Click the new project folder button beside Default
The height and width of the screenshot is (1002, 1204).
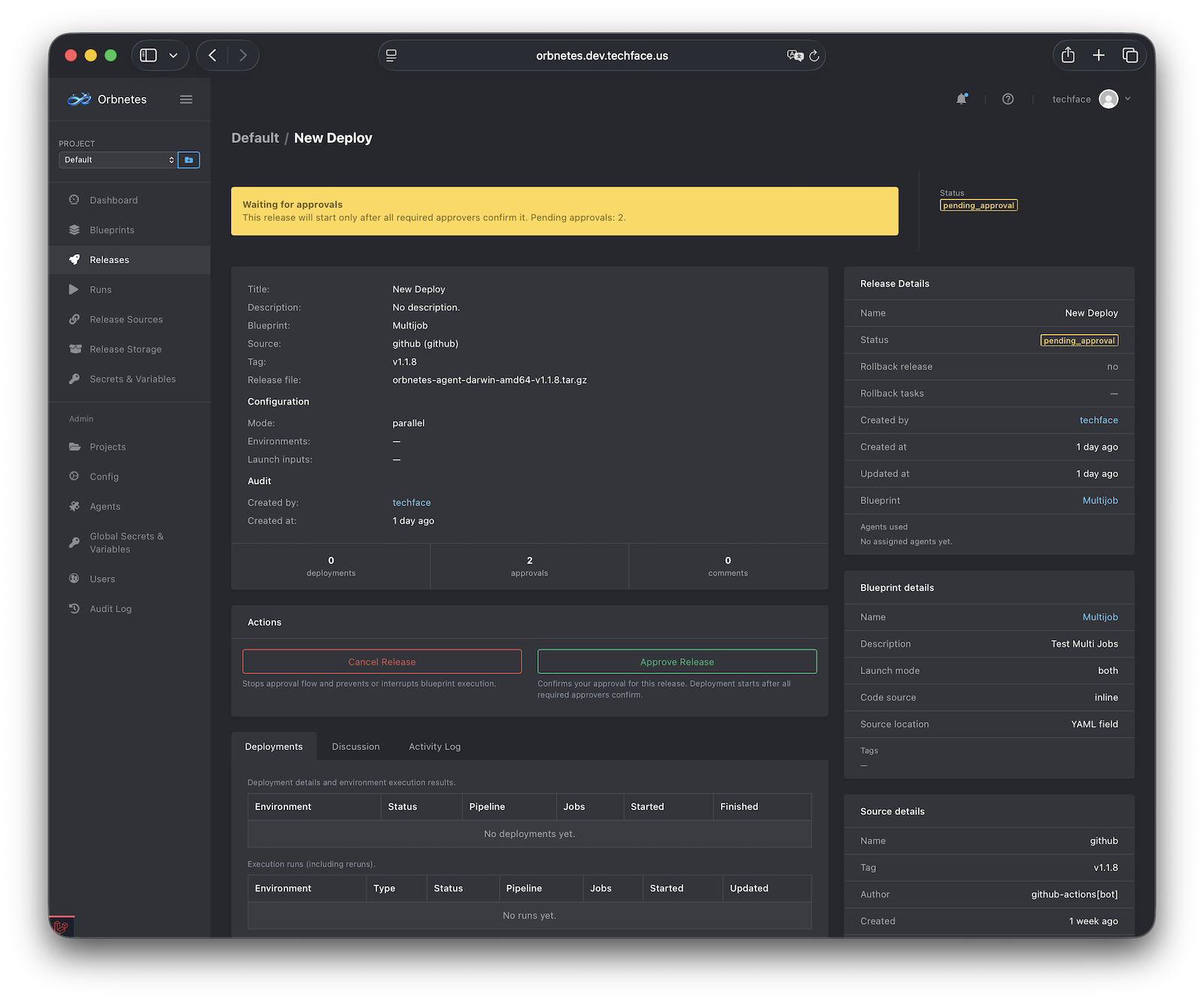coord(189,159)
